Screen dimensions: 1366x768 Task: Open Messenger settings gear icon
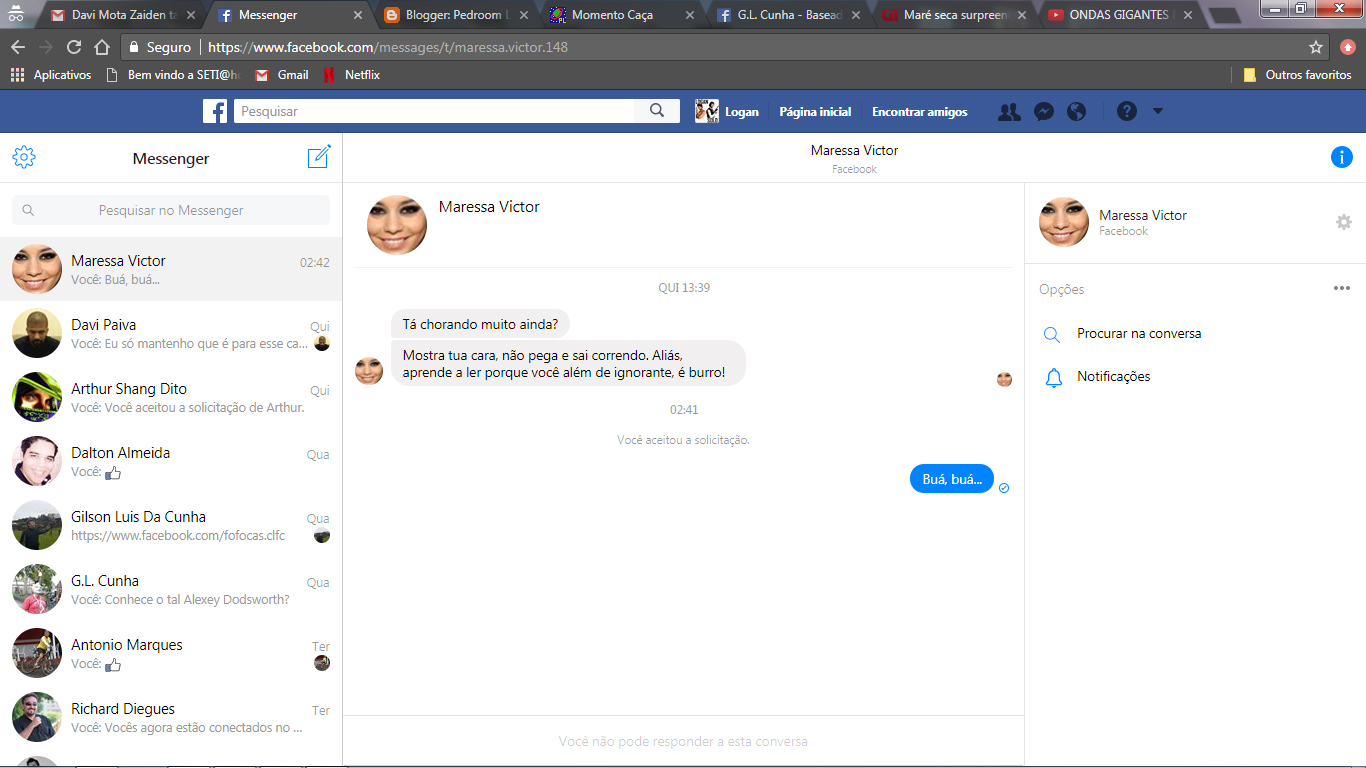pyautogui.click(x=24, y=157)
